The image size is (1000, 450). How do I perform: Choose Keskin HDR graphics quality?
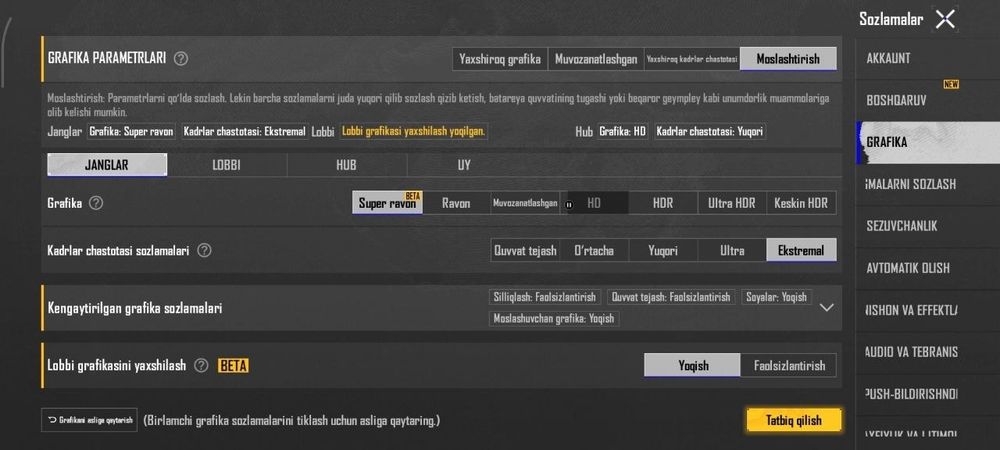801,203
